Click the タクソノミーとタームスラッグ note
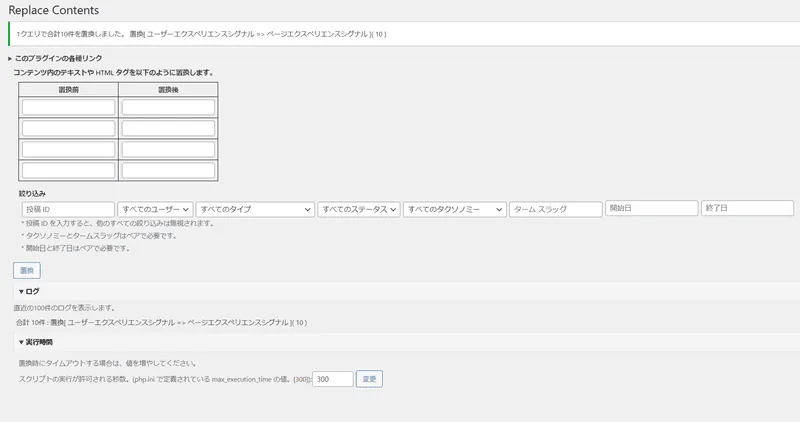800x422 pixels. click(x=99, y=236)
